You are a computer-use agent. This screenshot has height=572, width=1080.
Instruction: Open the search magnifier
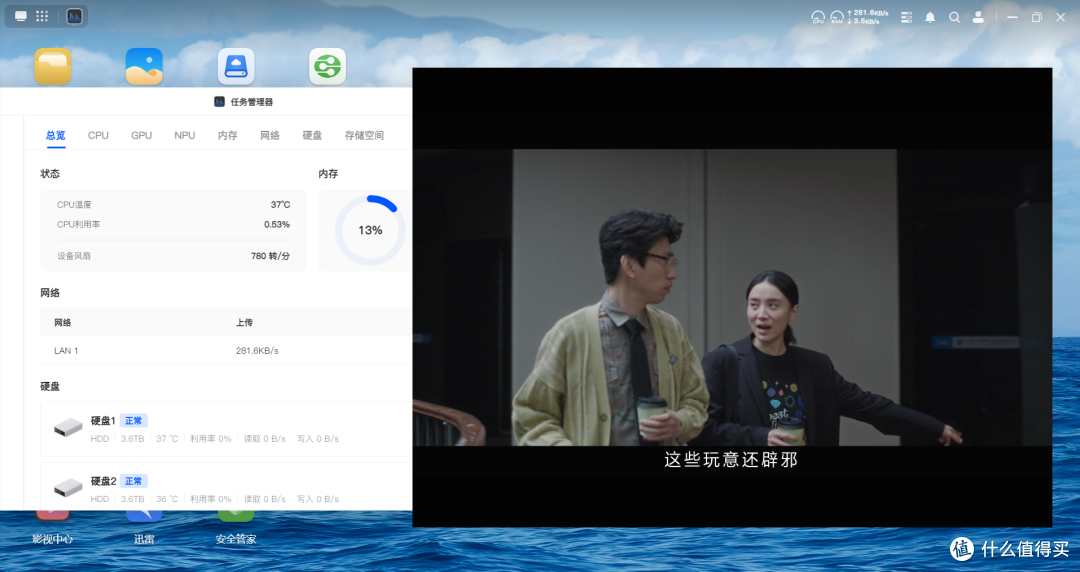coord(954,17)
